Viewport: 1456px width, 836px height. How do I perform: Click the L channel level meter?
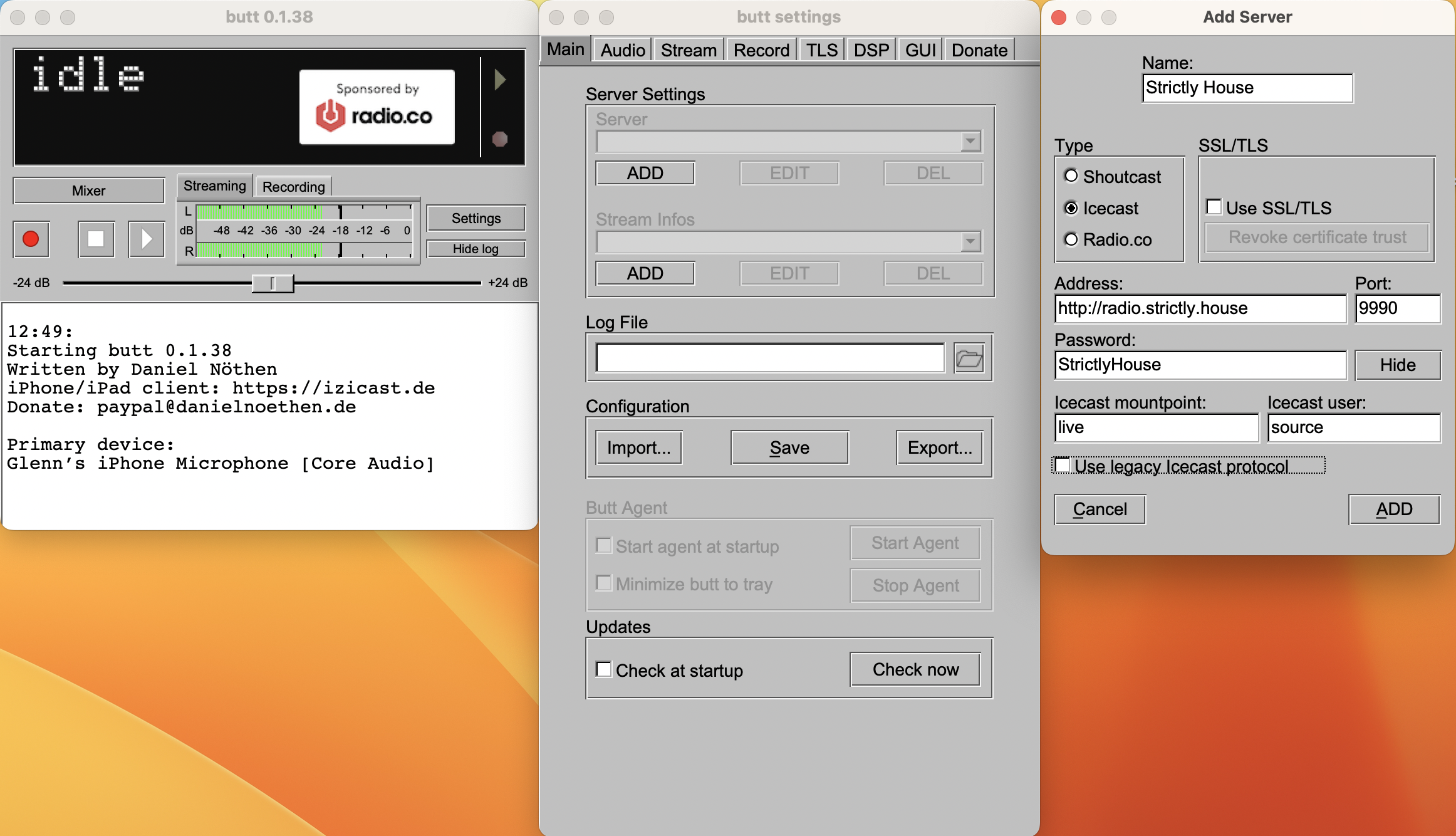[x=304, y=212]
